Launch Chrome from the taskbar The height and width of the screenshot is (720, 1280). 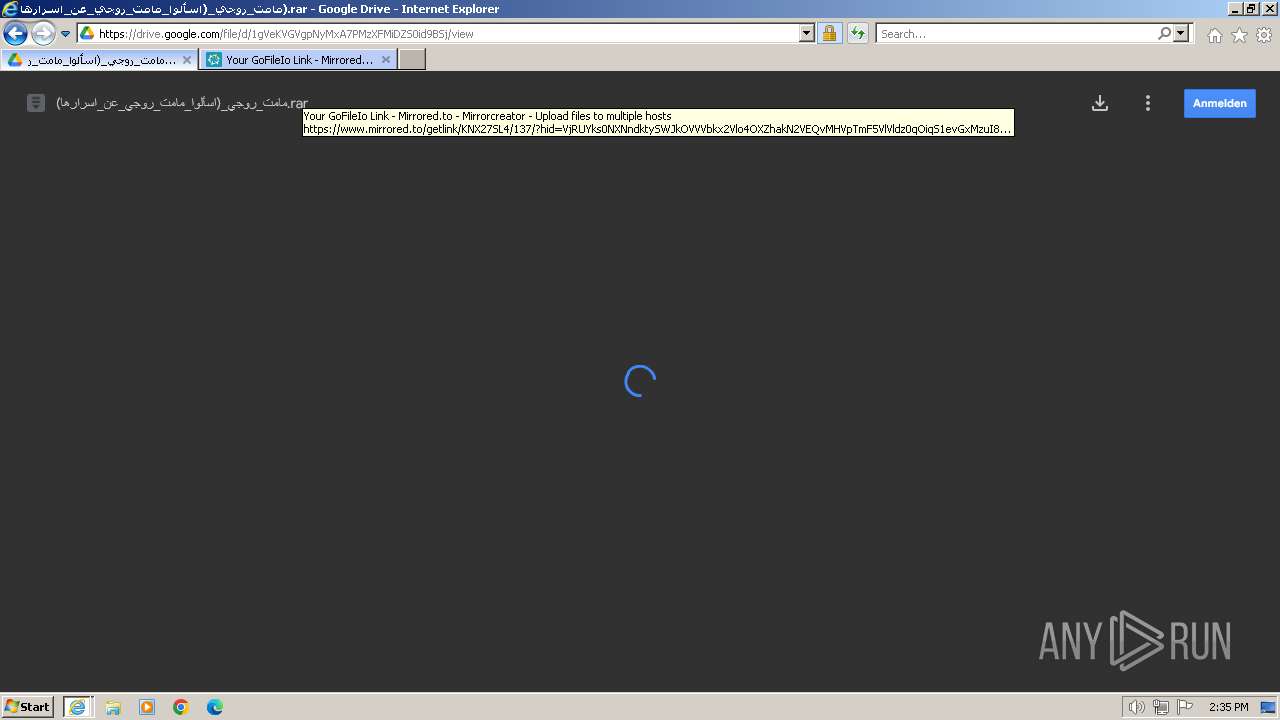tap(181, 707)
